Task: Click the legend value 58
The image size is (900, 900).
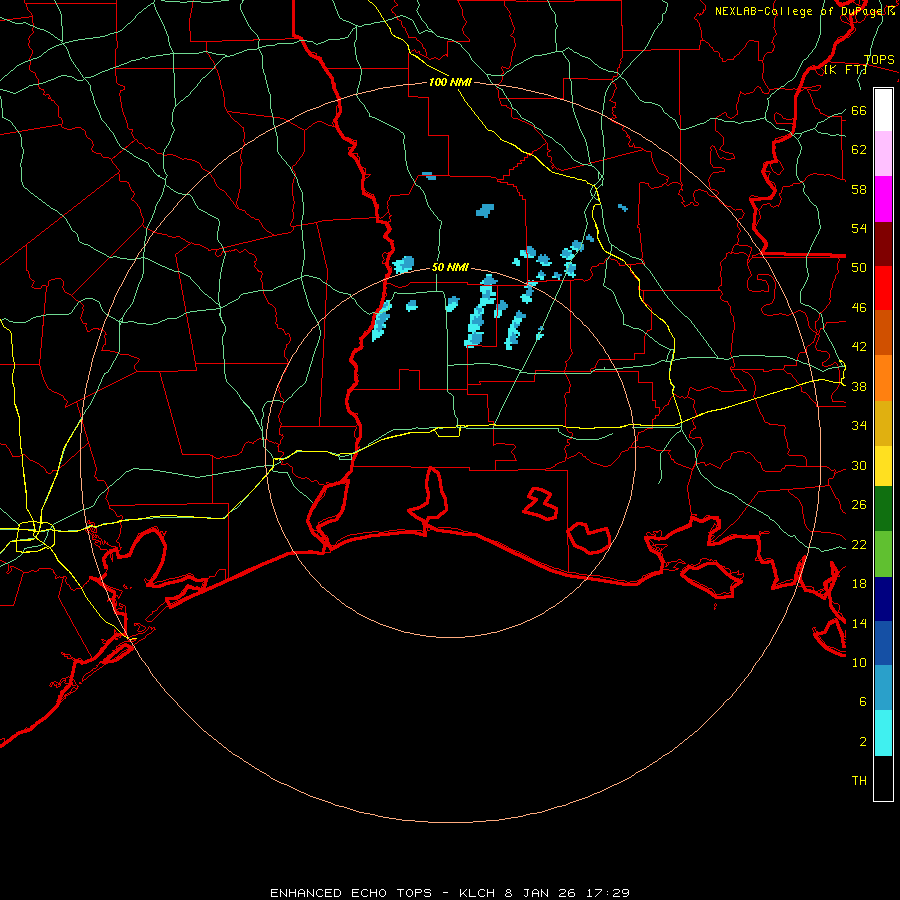Action: click(859, 189)
